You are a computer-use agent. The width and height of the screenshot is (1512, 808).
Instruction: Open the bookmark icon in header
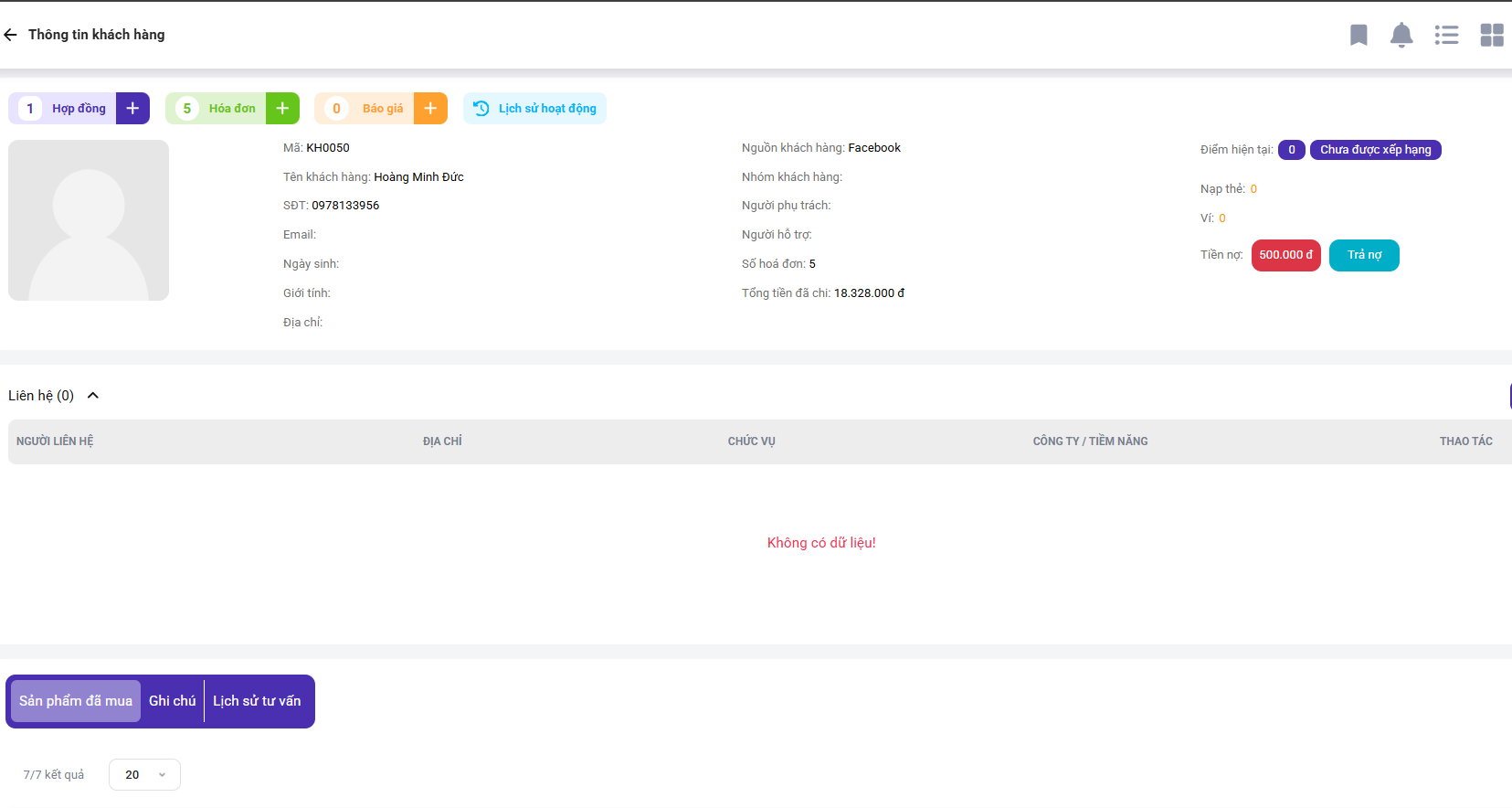pyautogui.click(x=1359, y=35)
